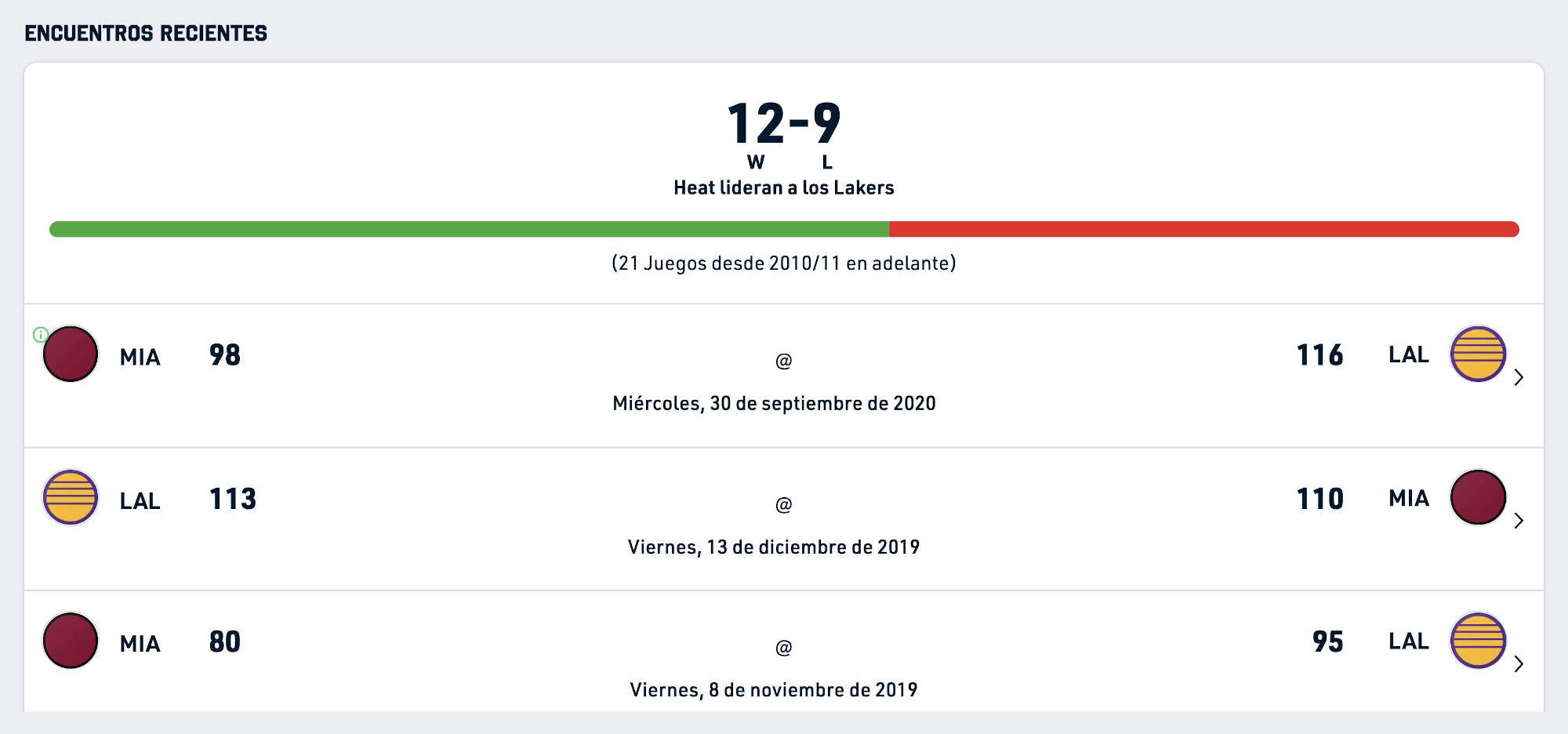Open game details chevron for November 8 game
1568x734 pixels.
click(x=1519, y=664)
